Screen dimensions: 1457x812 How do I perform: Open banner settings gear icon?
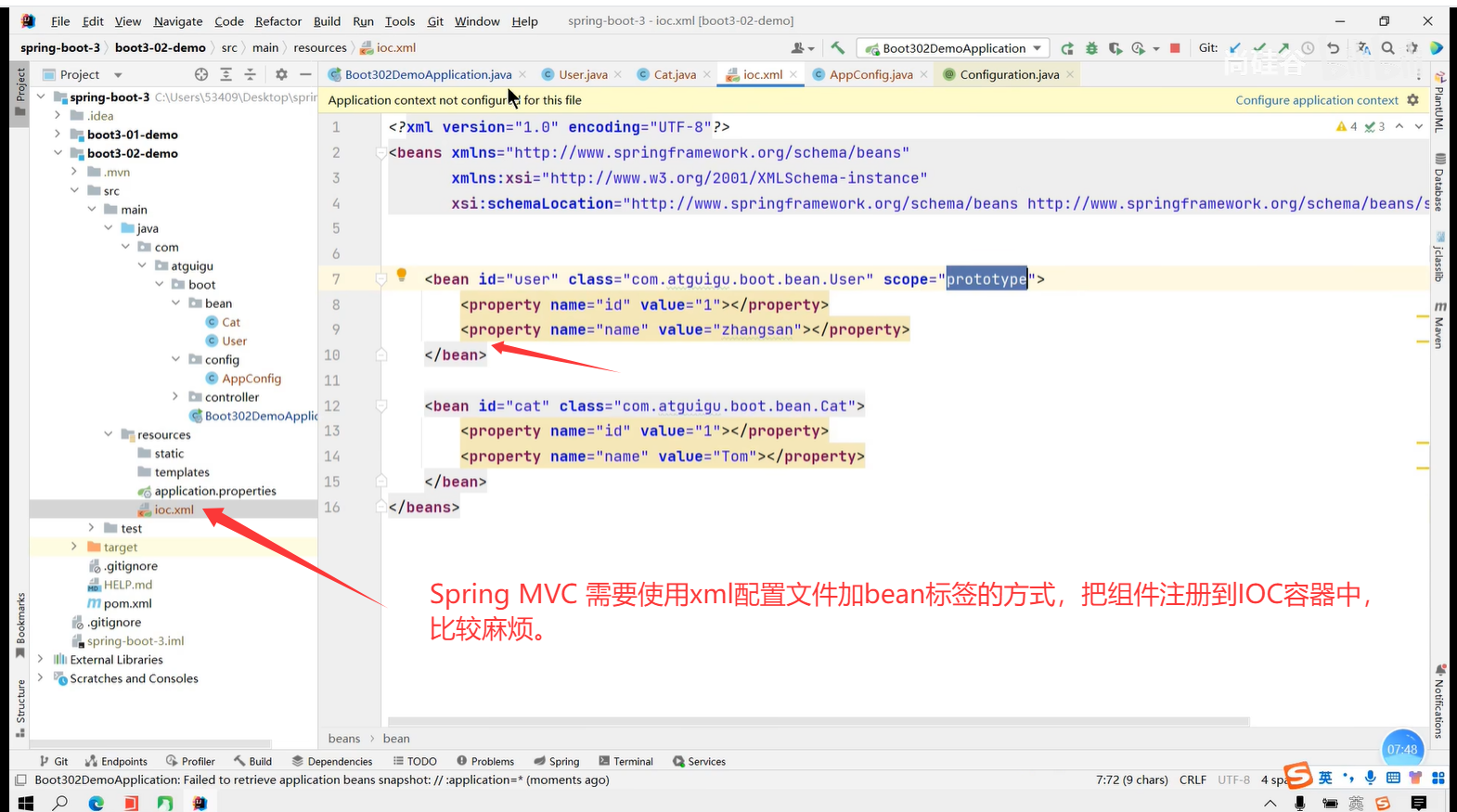pyautogui.click(x=1413, y=100)
